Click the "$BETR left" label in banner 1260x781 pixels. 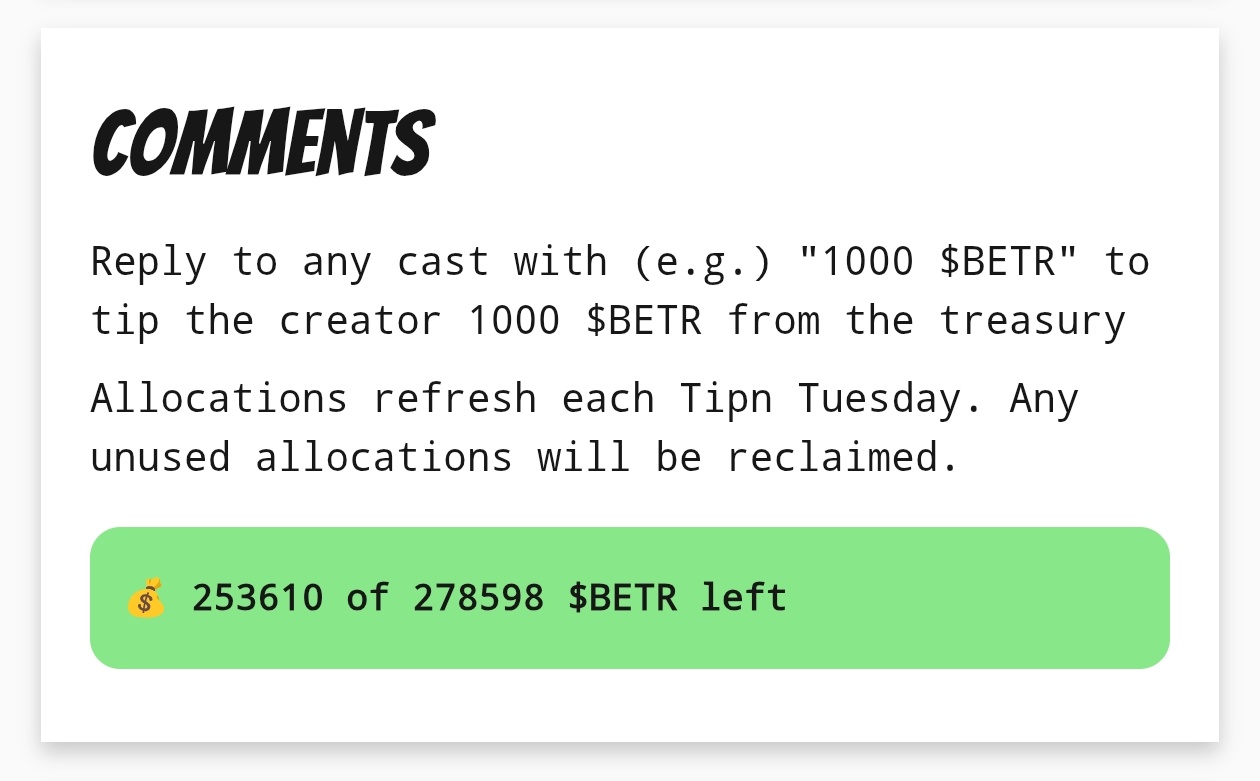click(x=677, y=598)
